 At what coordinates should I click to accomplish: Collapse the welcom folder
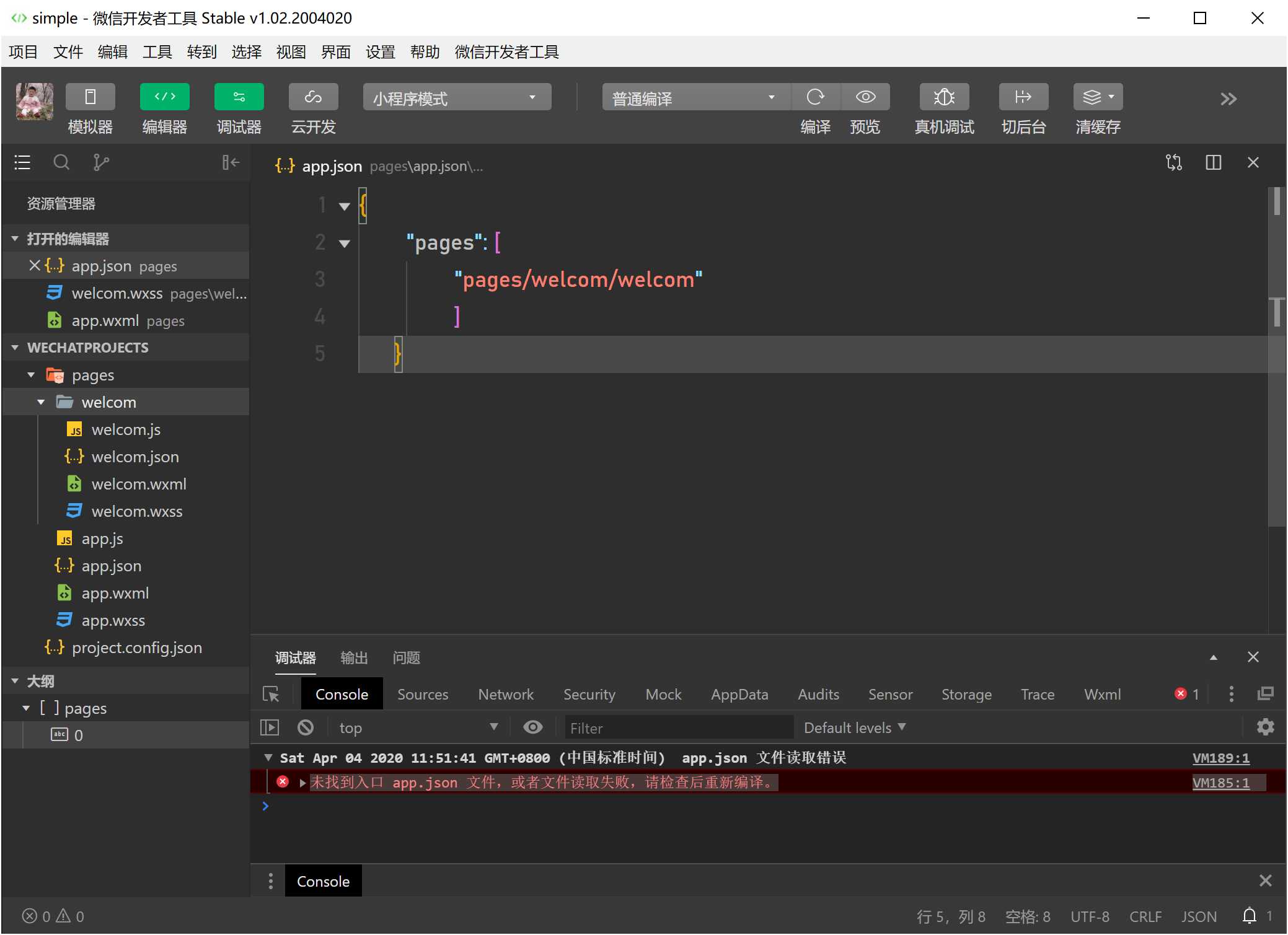tap(41, 402)
